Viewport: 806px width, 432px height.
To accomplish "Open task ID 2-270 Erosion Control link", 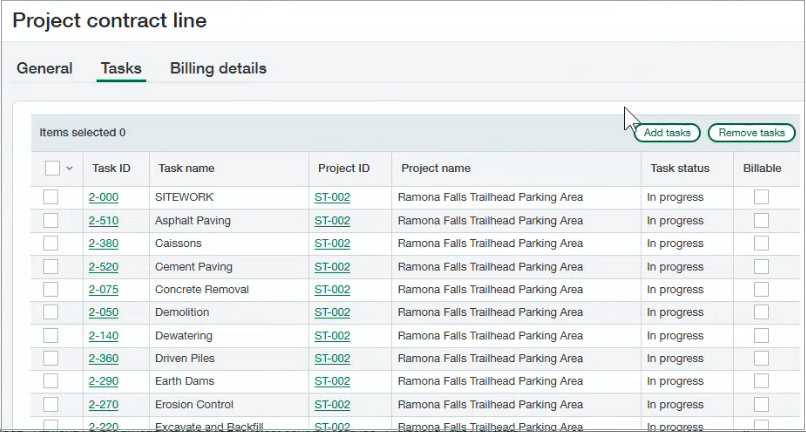I will click(103, 405).
